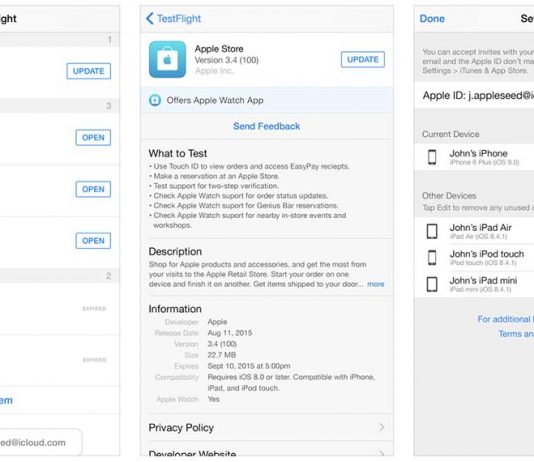Click release date Aug 11, 2015
This screenshot has width=534, height=462.
230,333
